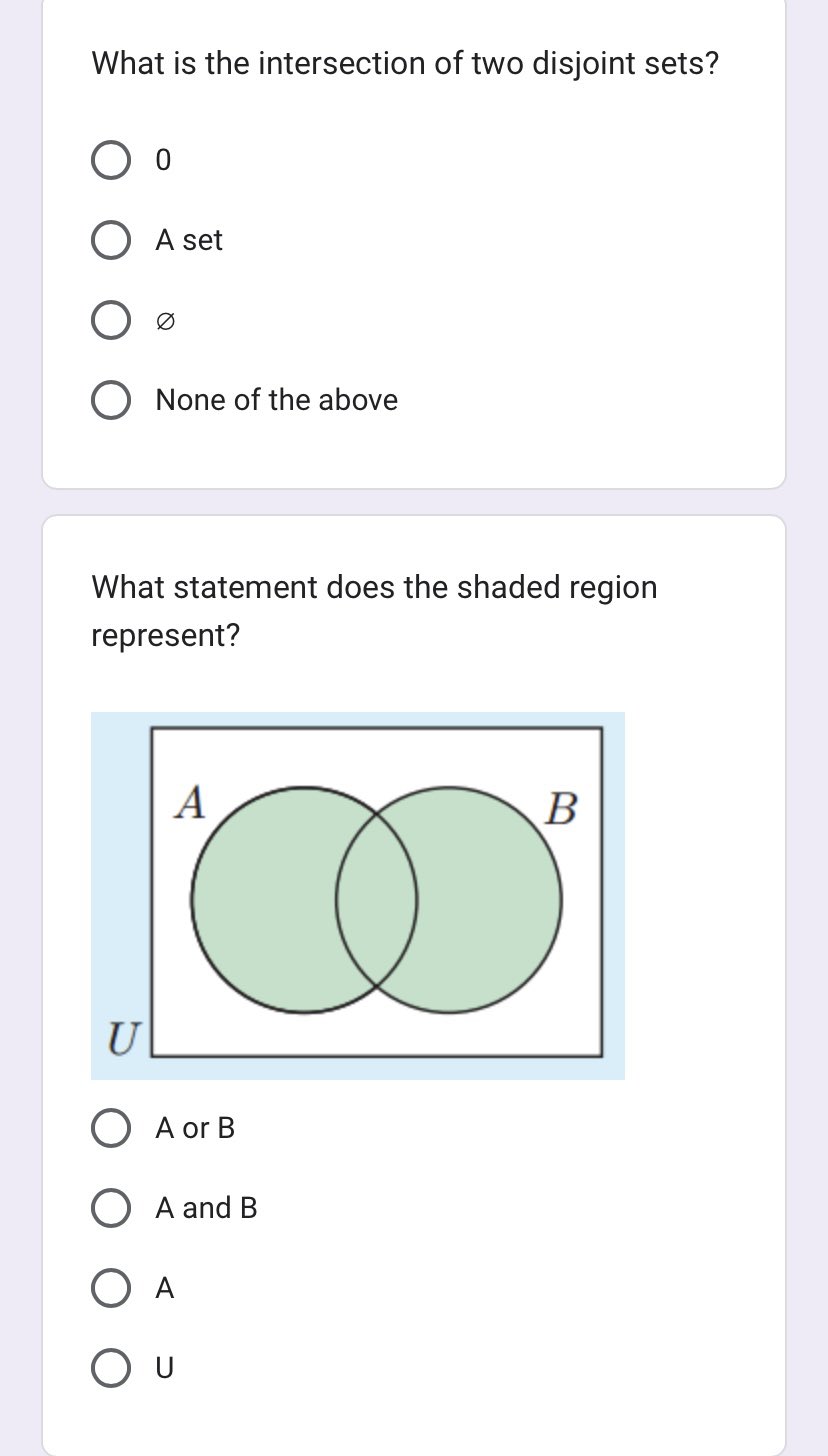This screenshot has width=828, height=1456.
Task: Click the overlapping intersection of the circles
Action: tap(378, 900)
